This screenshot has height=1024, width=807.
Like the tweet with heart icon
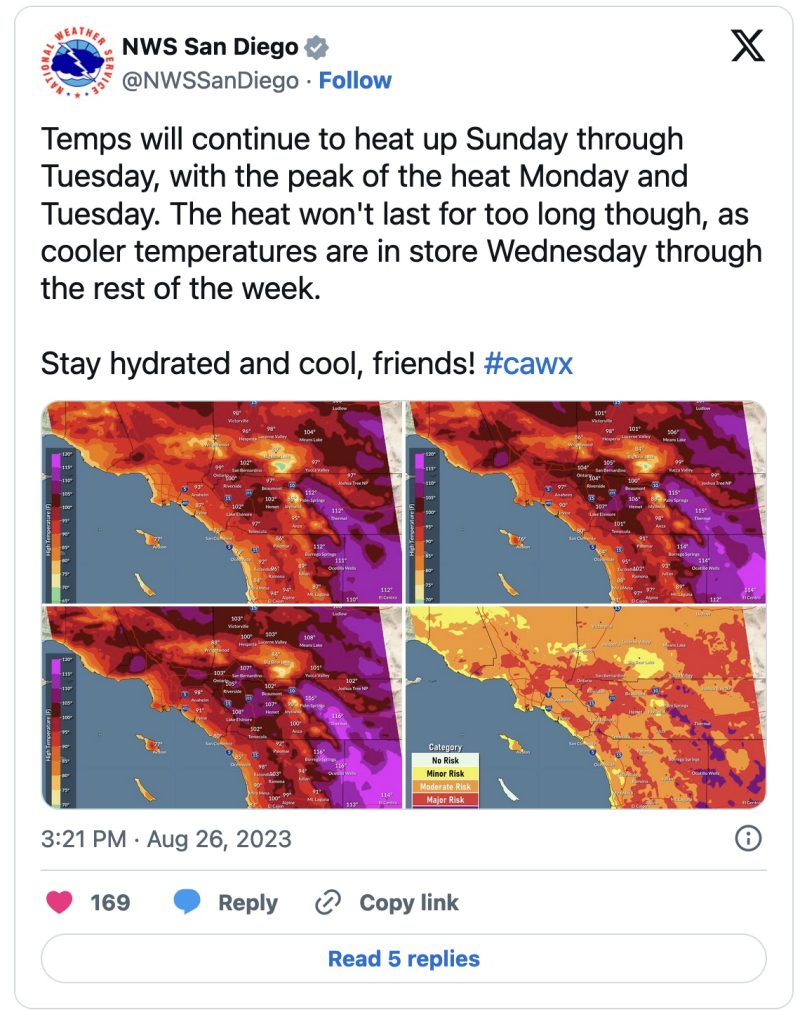pos(59,902)
